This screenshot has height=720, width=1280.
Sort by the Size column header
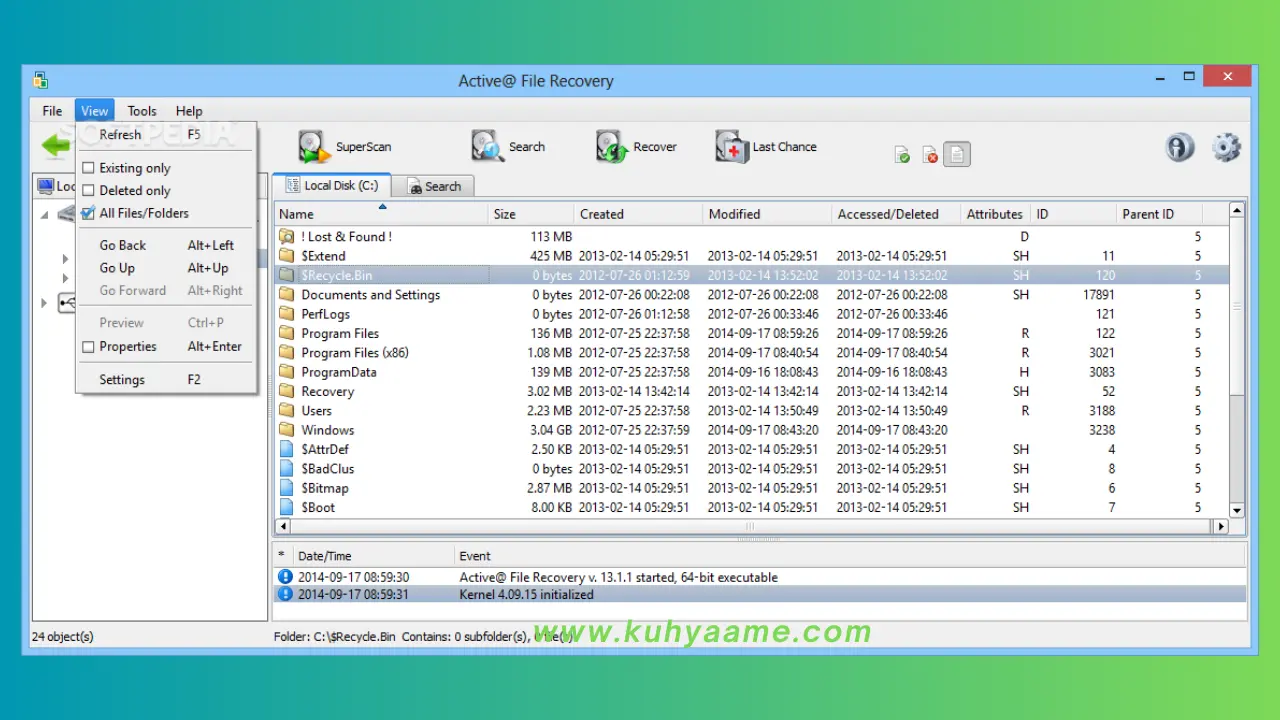531,214
